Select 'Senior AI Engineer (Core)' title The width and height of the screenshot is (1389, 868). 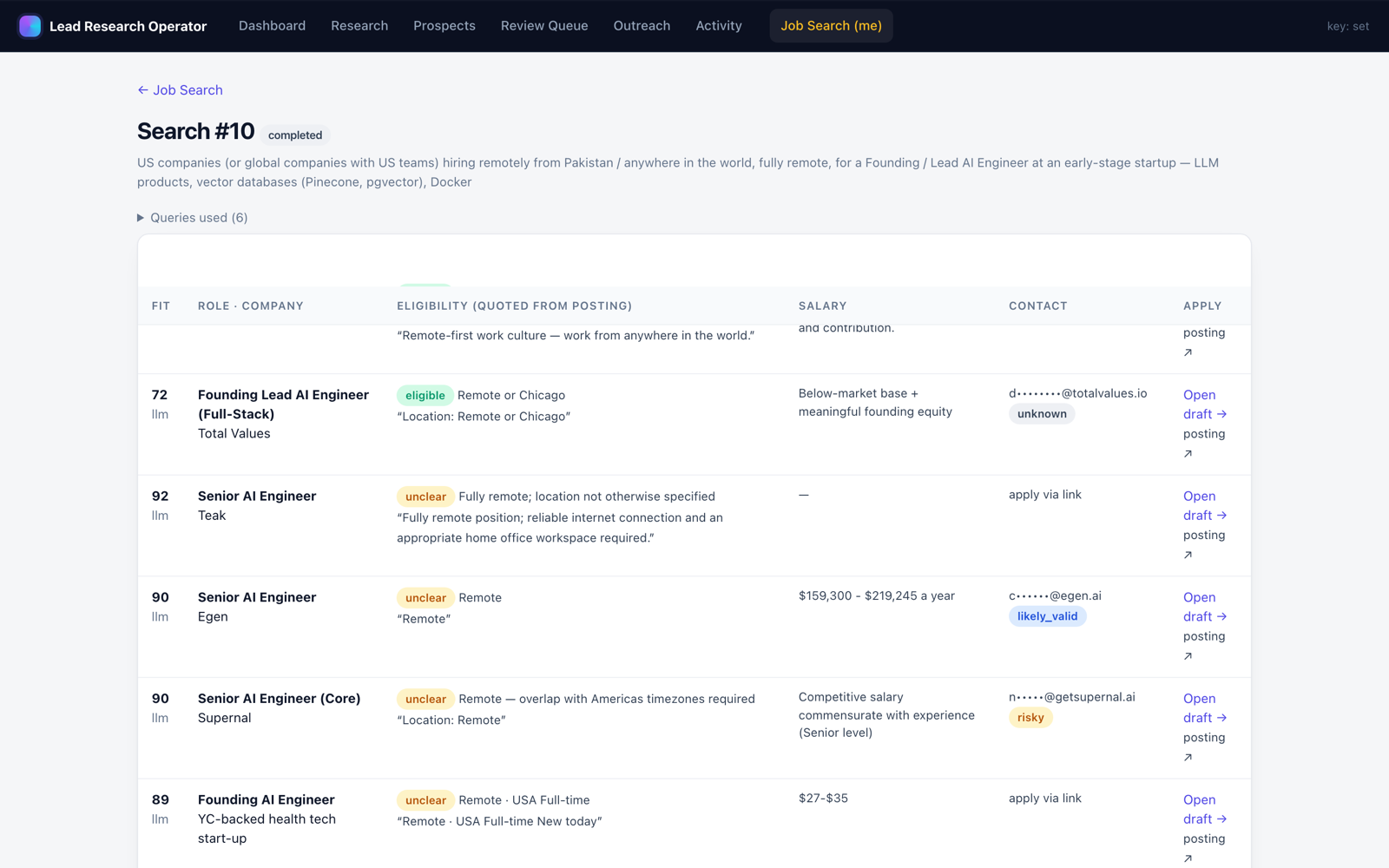(279, 699)
